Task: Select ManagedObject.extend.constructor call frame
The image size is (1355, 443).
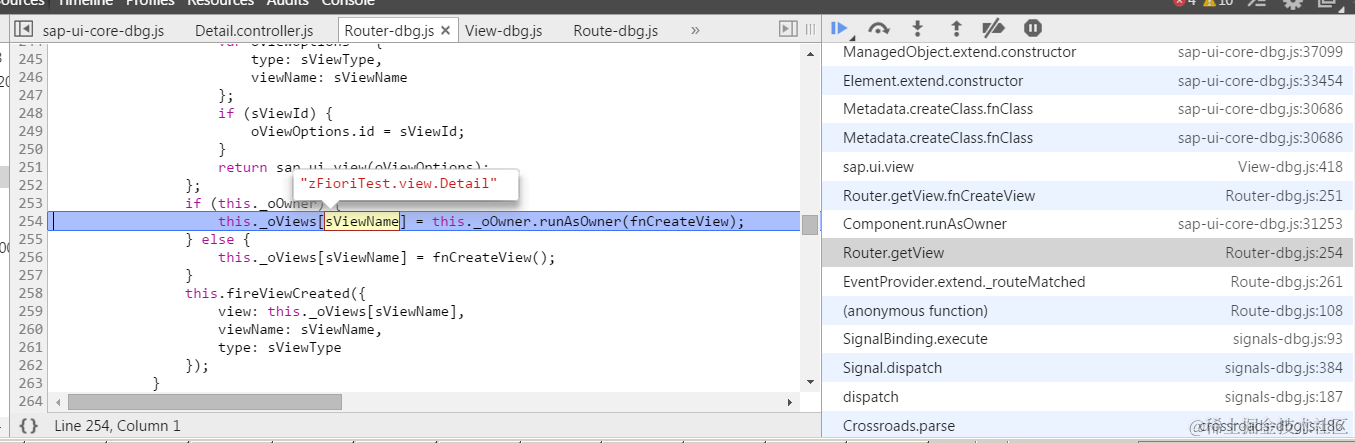Action: point(1088,52)
